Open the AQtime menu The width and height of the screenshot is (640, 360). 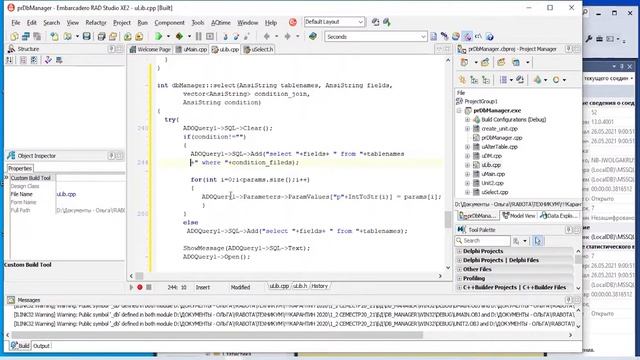(x=220, y=22)
